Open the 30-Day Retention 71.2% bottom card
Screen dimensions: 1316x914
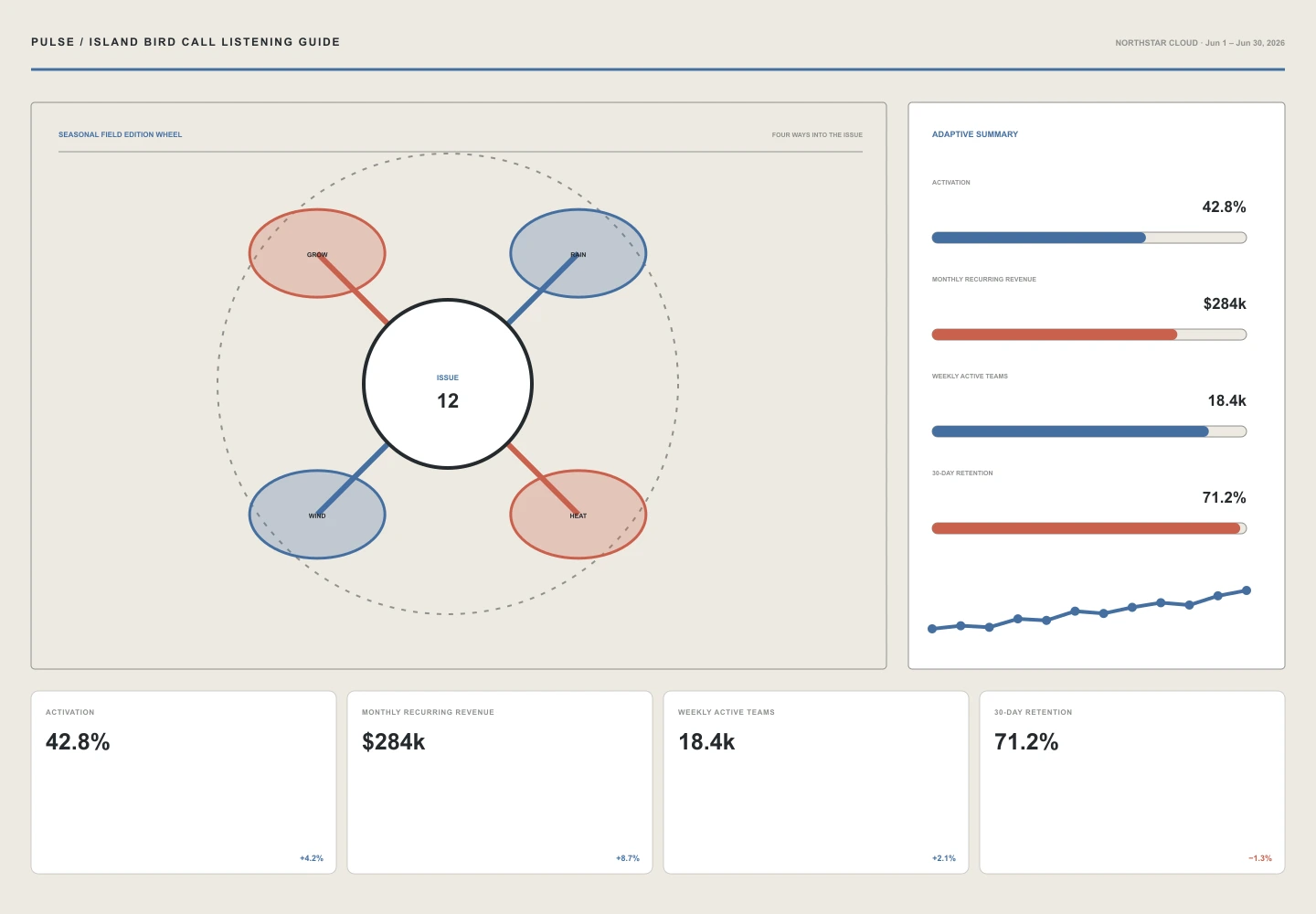[1132, 782]
